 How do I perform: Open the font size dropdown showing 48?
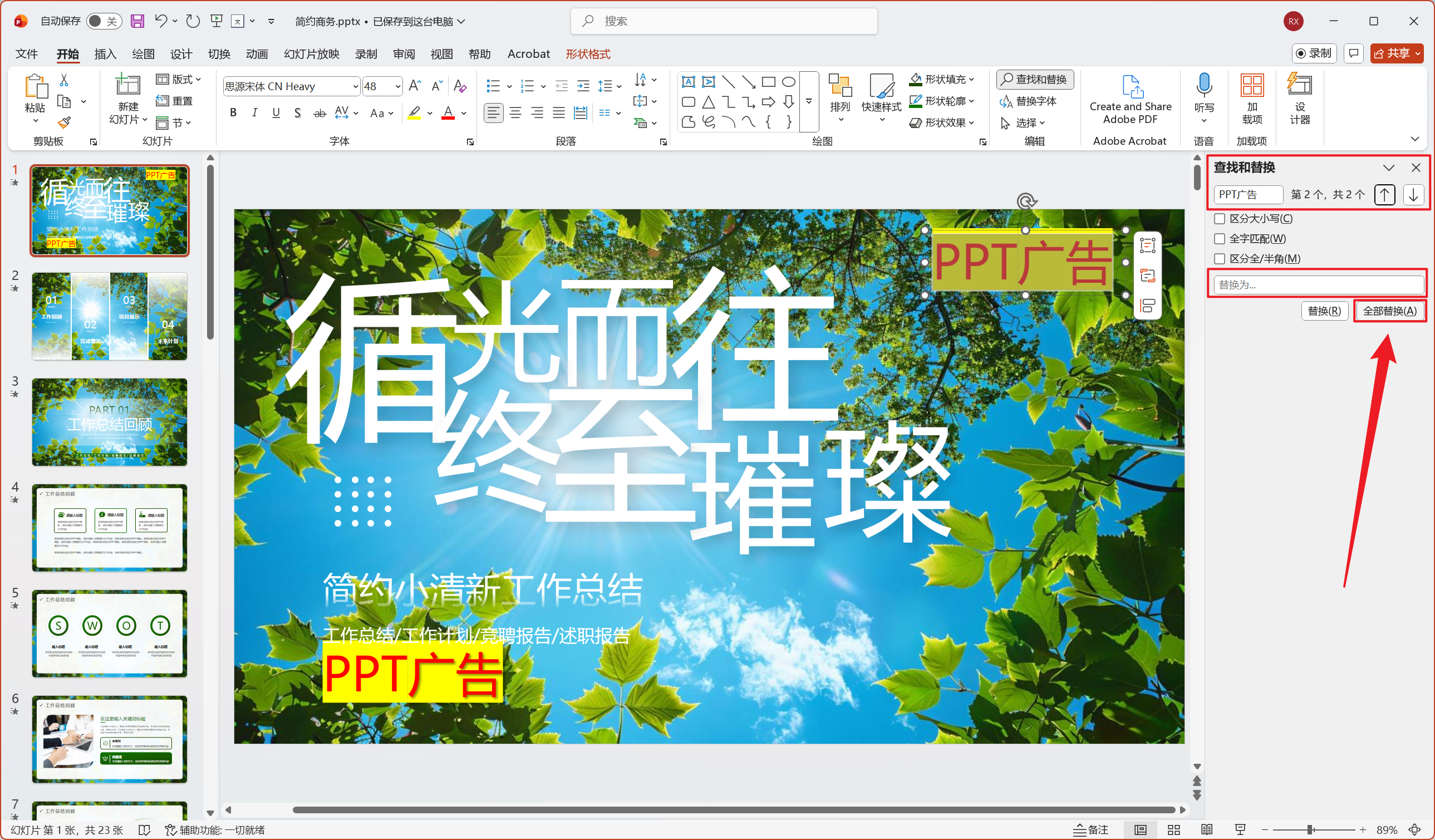pyautogui.click(x=397, y=86)
